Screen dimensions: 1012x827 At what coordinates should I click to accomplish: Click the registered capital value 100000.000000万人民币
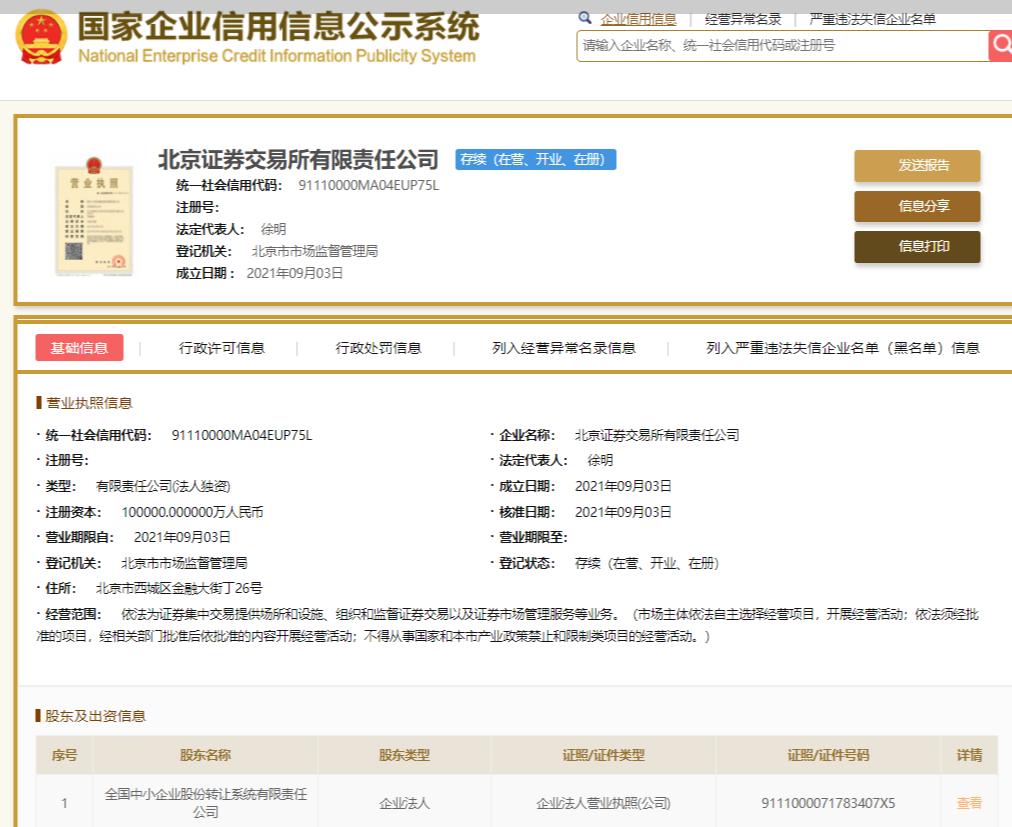[x=192, y=512]
